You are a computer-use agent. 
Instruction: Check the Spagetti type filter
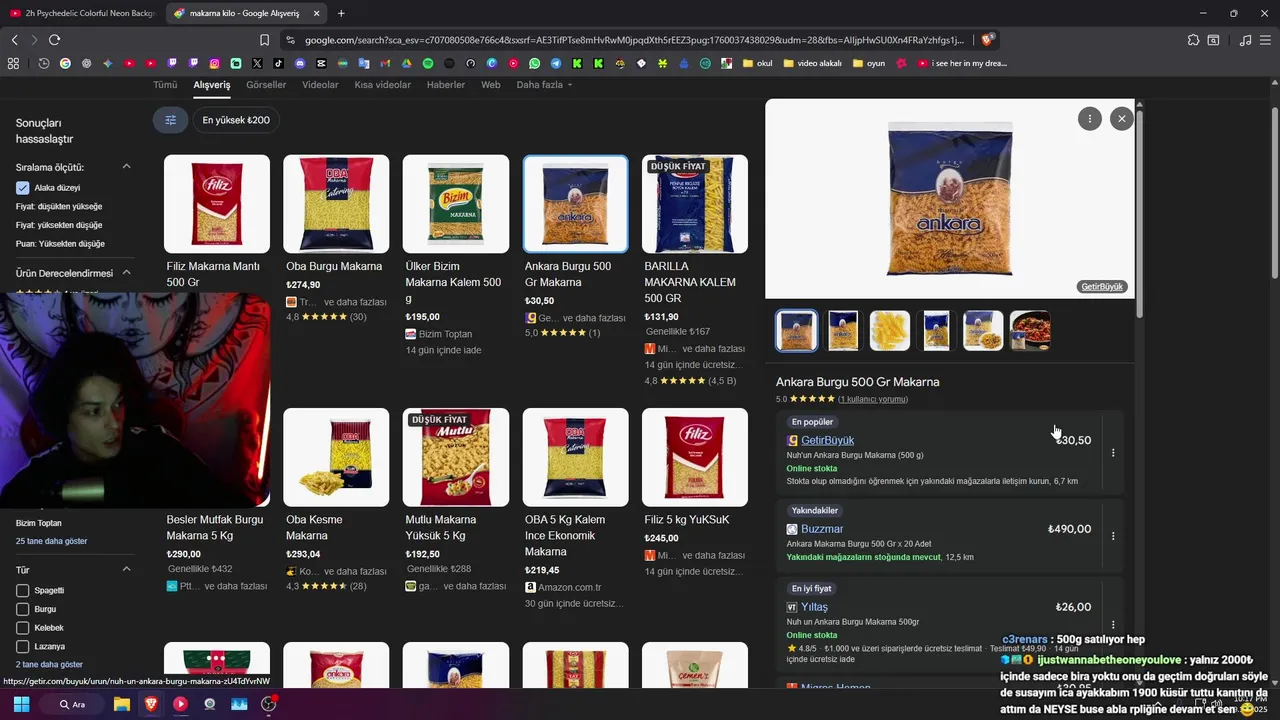coord(22,590)
